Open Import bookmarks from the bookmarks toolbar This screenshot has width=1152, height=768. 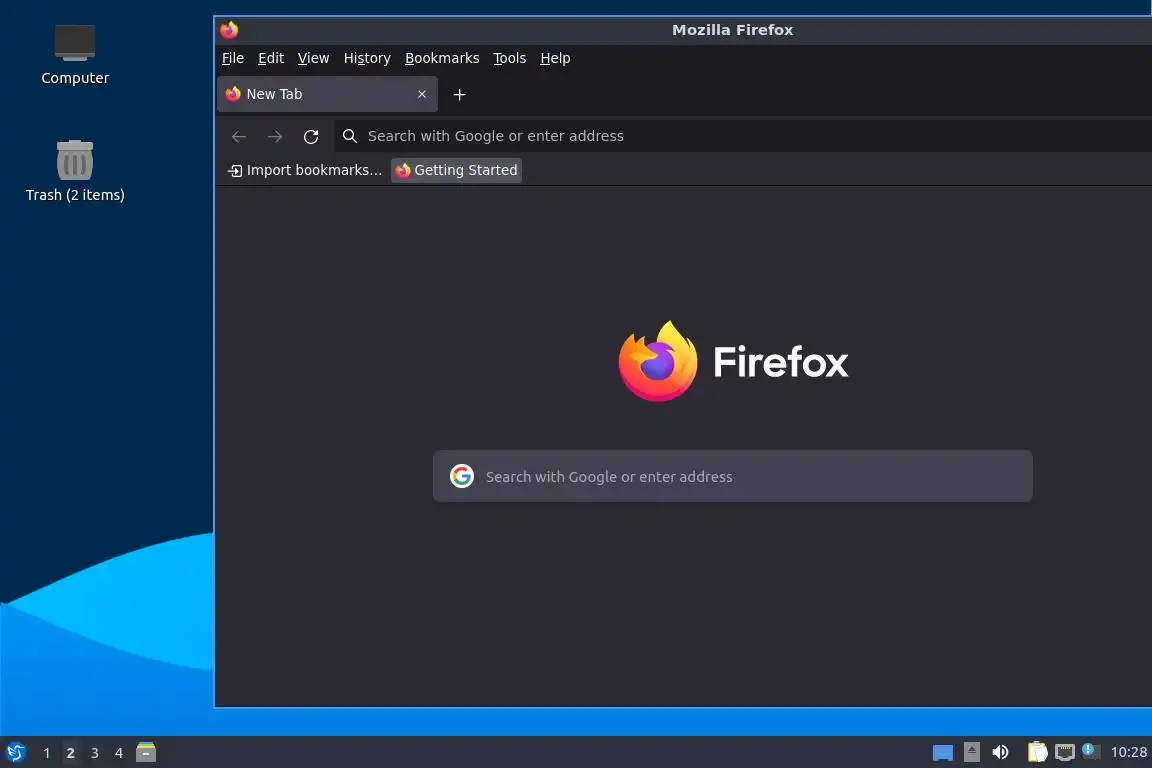[305, 170]
